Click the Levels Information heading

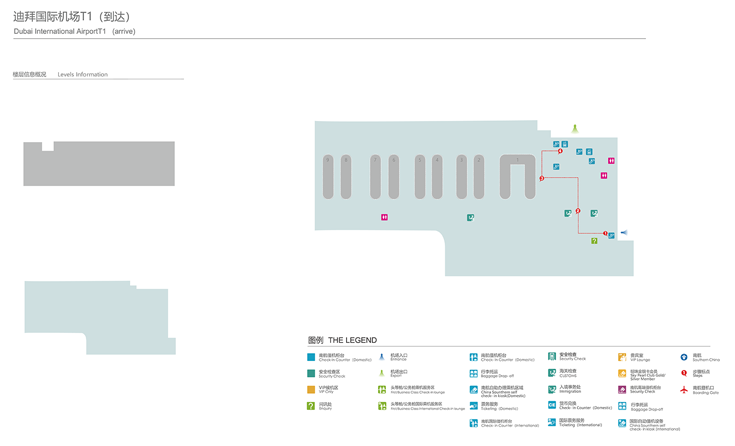coord(82,74)
